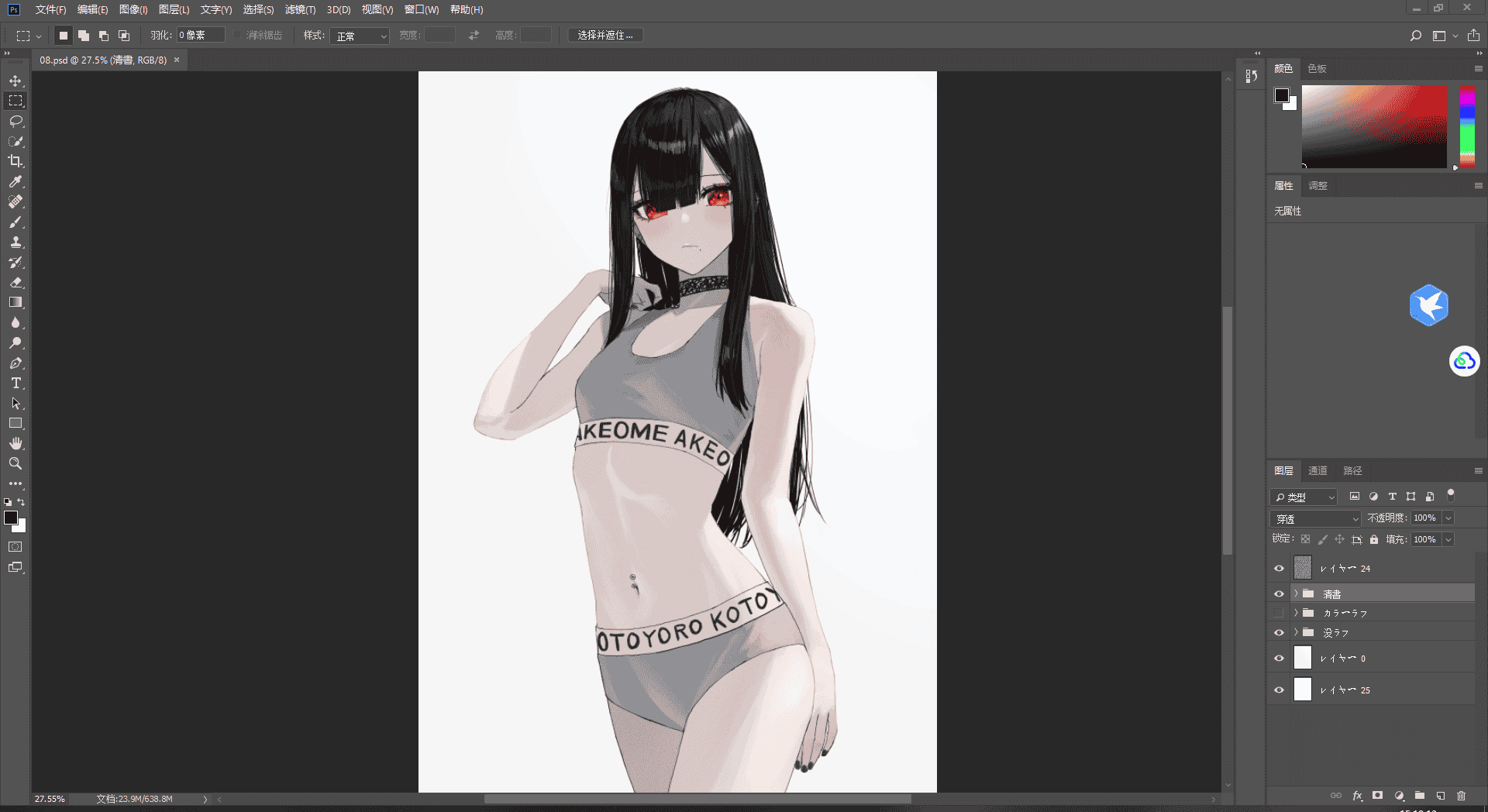Click the レイヤー 24 layer thumbnail
This screenshot has height=812, width=1488.
pos(1303,568)
